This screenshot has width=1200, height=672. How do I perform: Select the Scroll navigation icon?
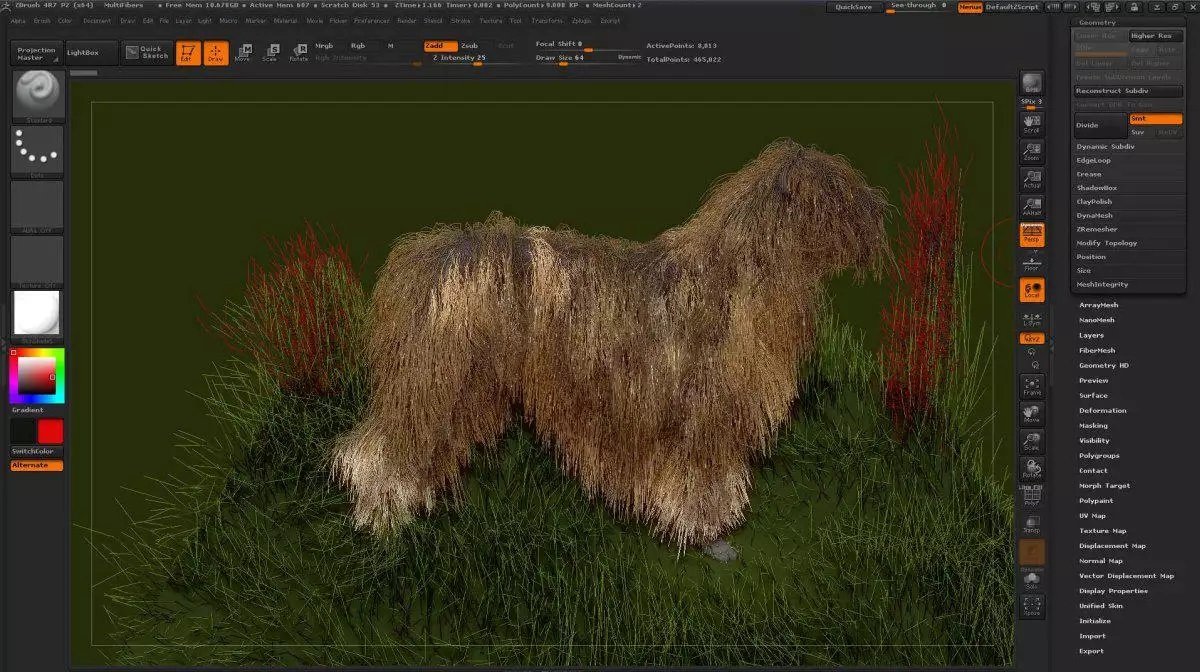1032,124
